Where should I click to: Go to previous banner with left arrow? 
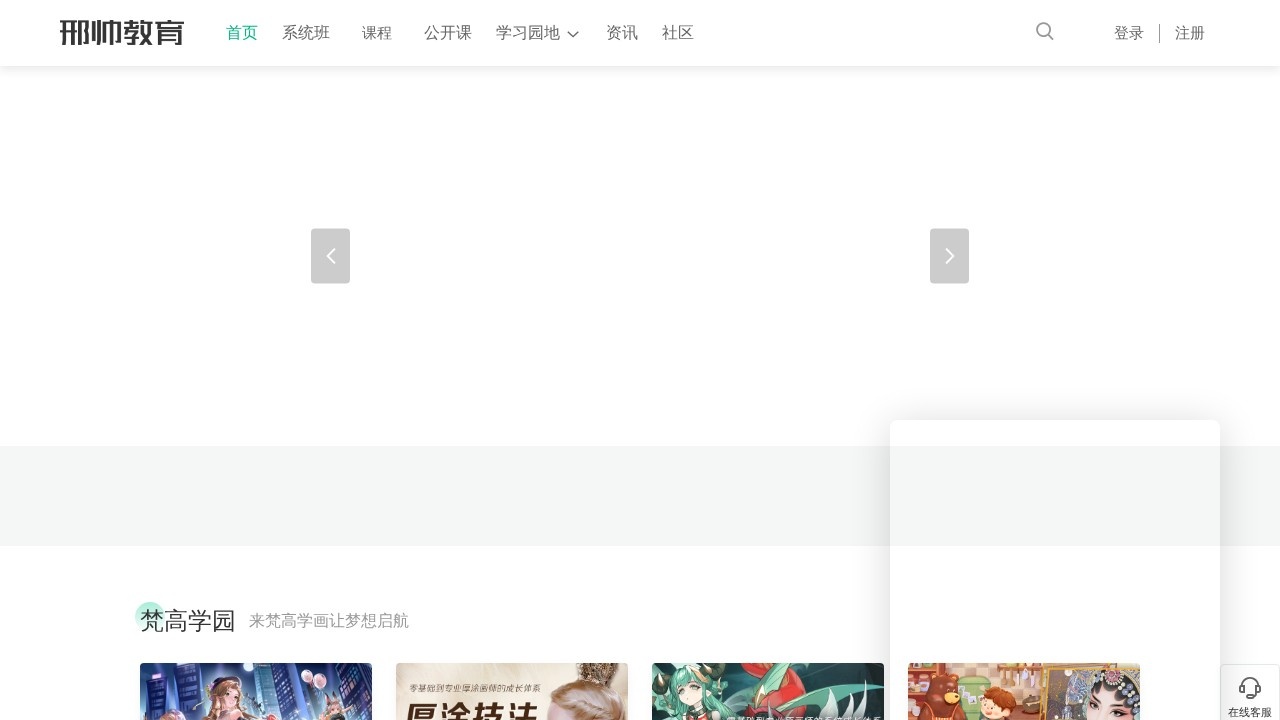tap(330, 255)
